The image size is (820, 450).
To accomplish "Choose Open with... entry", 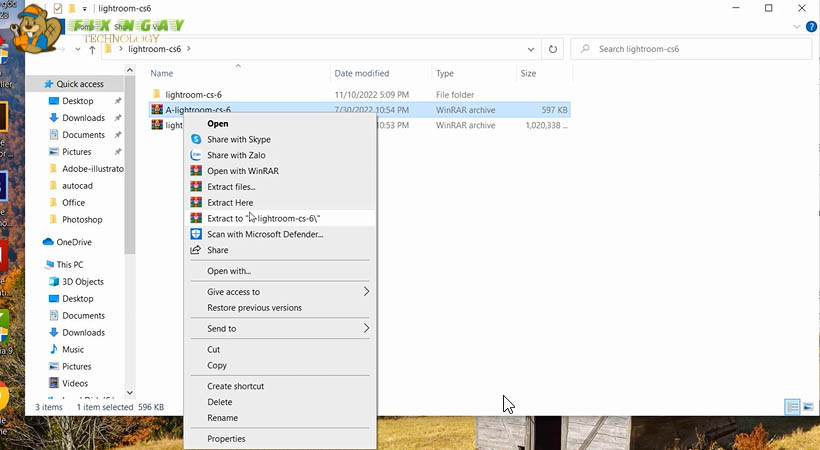I will click(x=229, y=271).
